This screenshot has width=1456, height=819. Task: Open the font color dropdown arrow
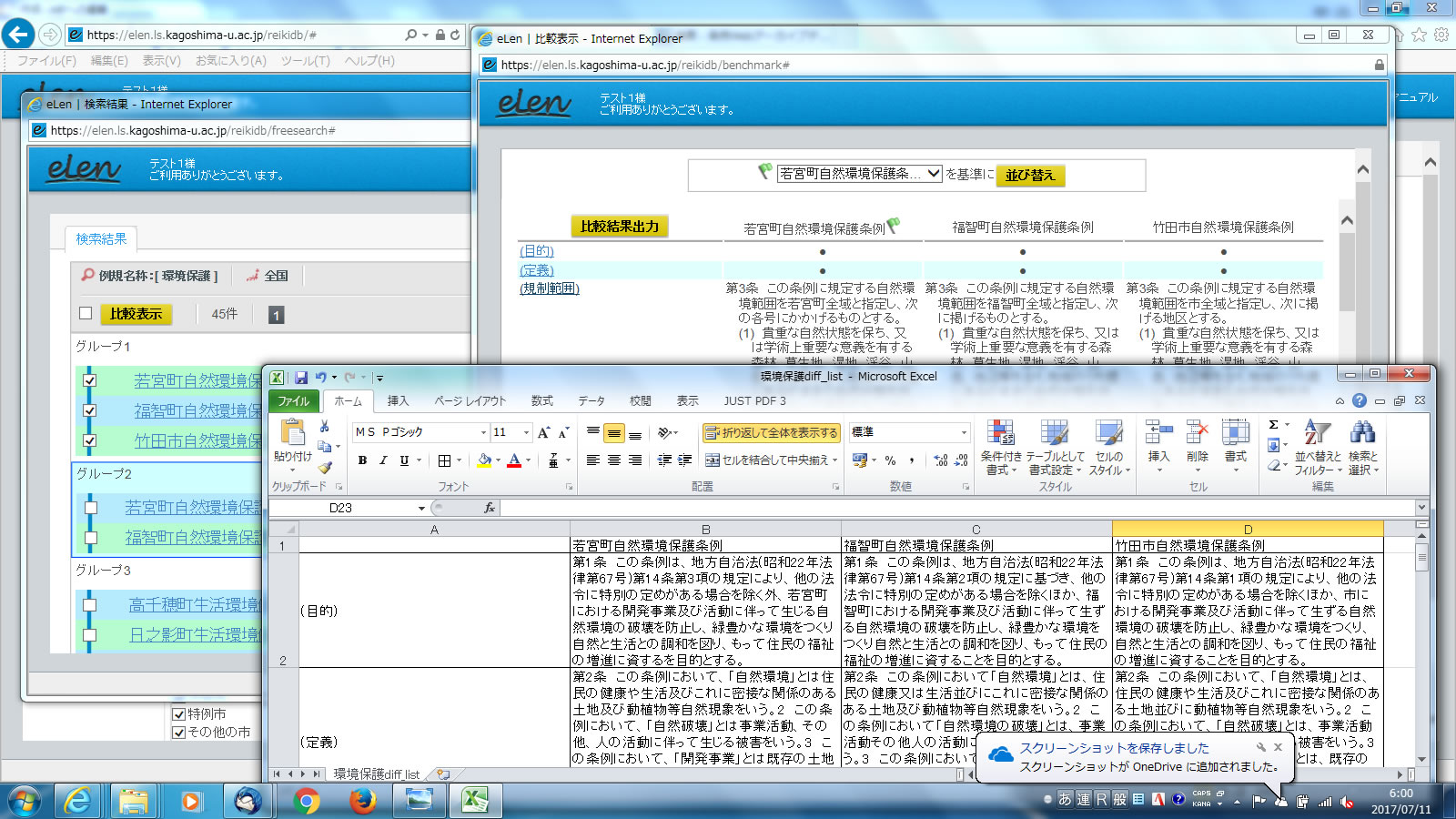tap(528, 460)
